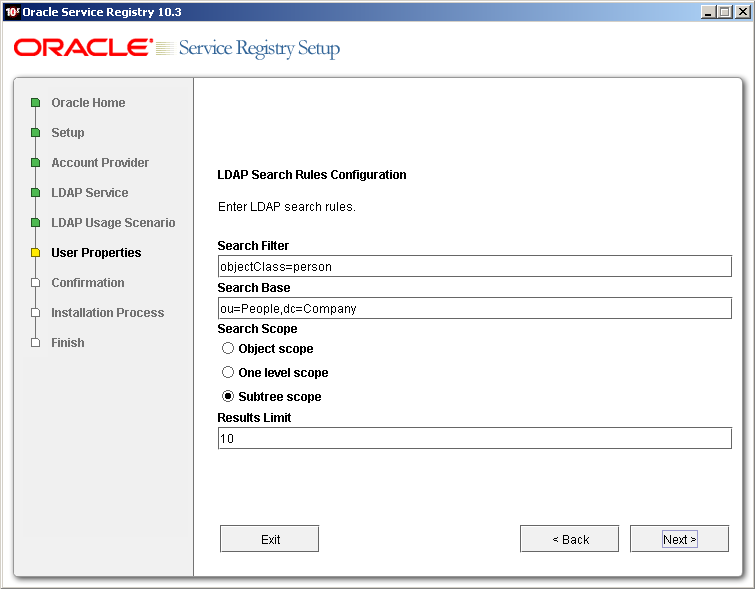Click the Results Limit input field

[474, 438]
